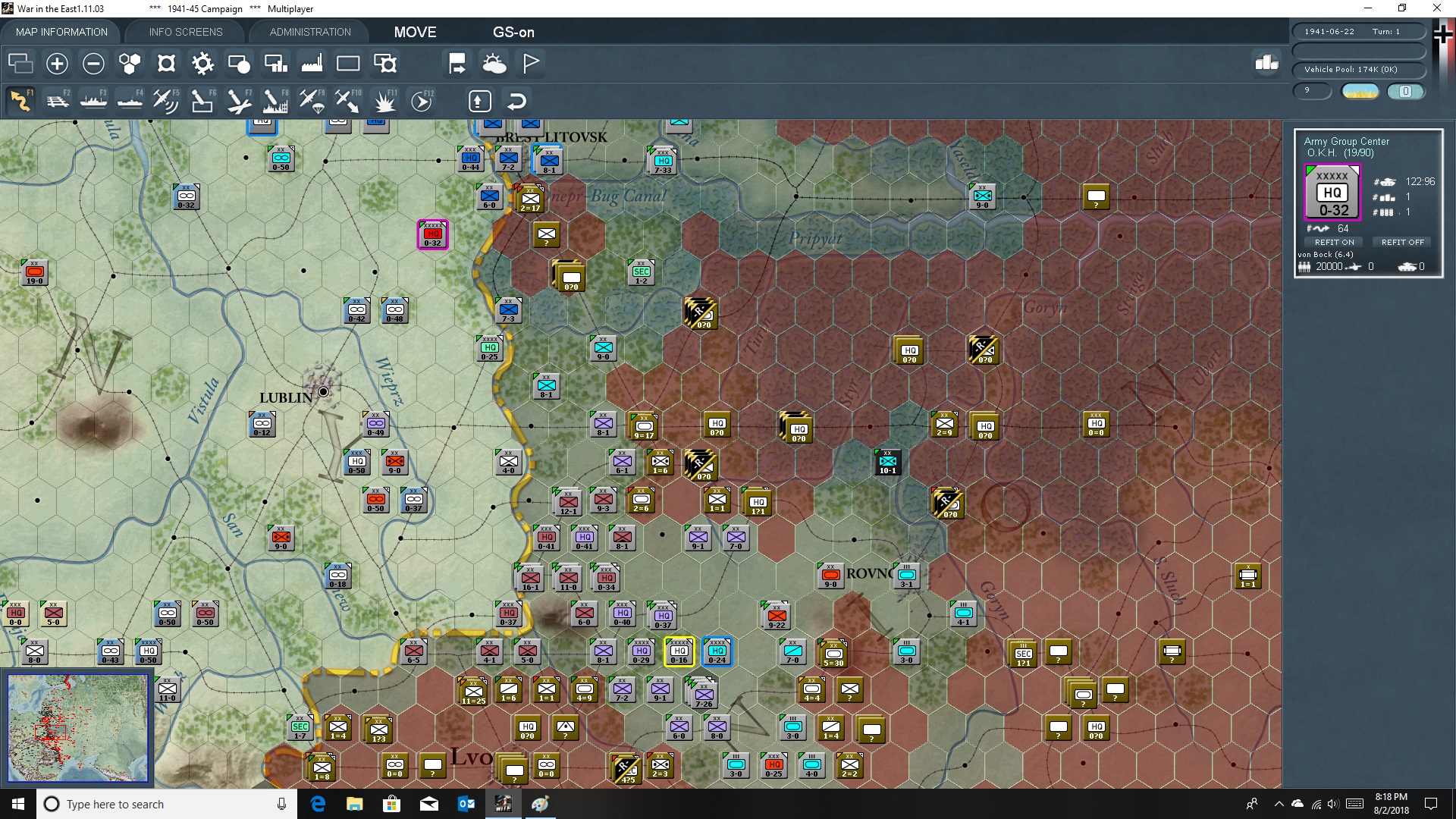Screen dimensions: 1456x819
Task: Click the wheat field weather indicator
Action: coord(1360,92)
